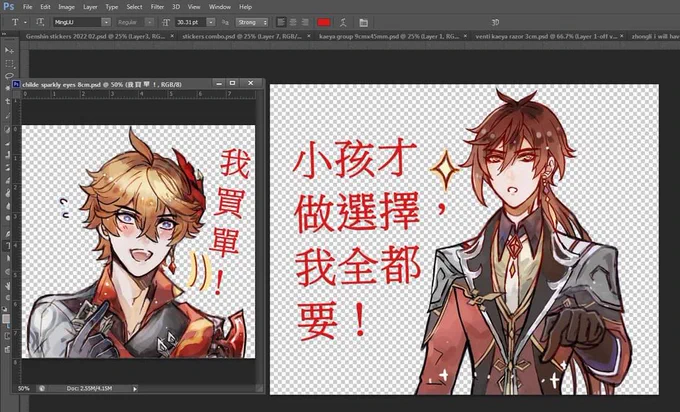Select the Rectangular Marquee tool

click(9, 63)
